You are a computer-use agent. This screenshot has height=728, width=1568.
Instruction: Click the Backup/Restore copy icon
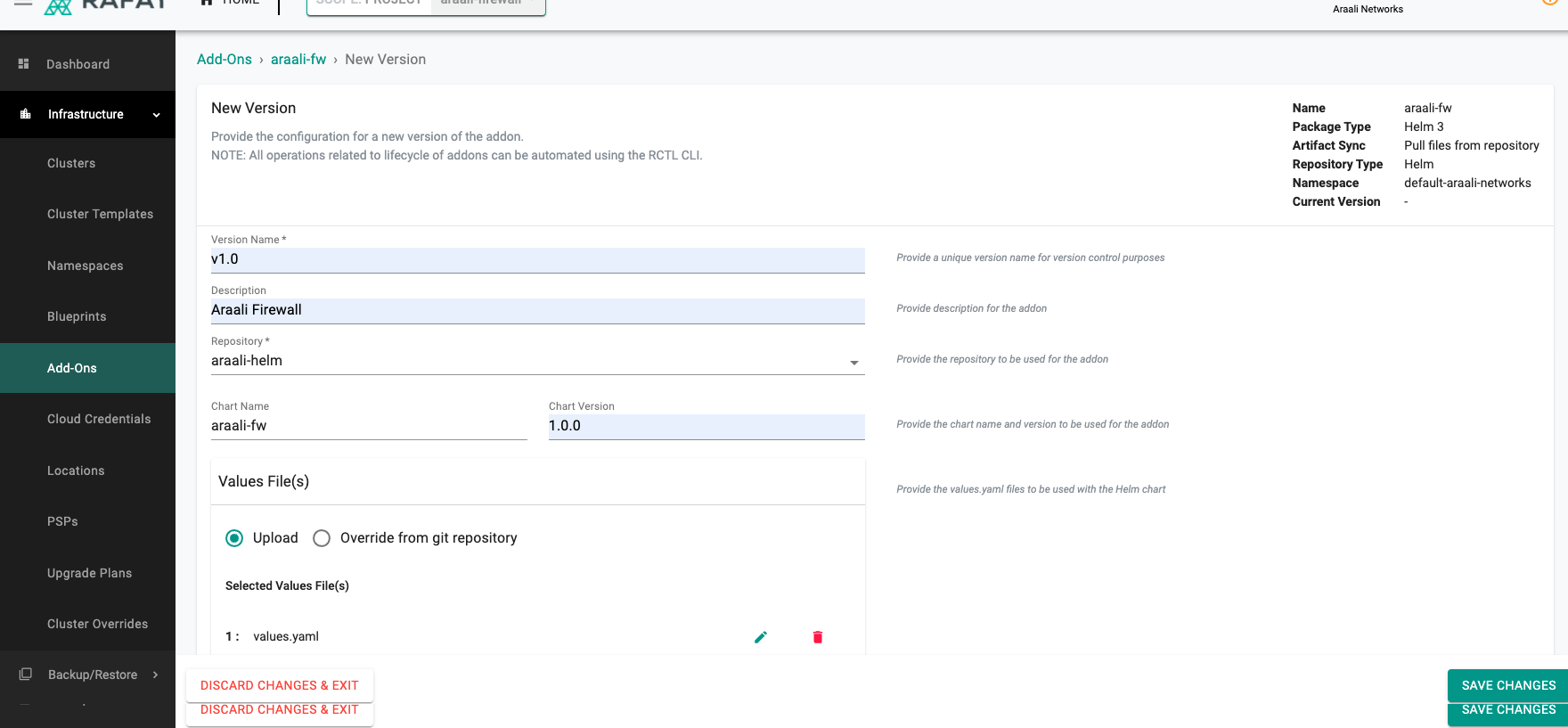pyautogui.click(x=26, y=675)
